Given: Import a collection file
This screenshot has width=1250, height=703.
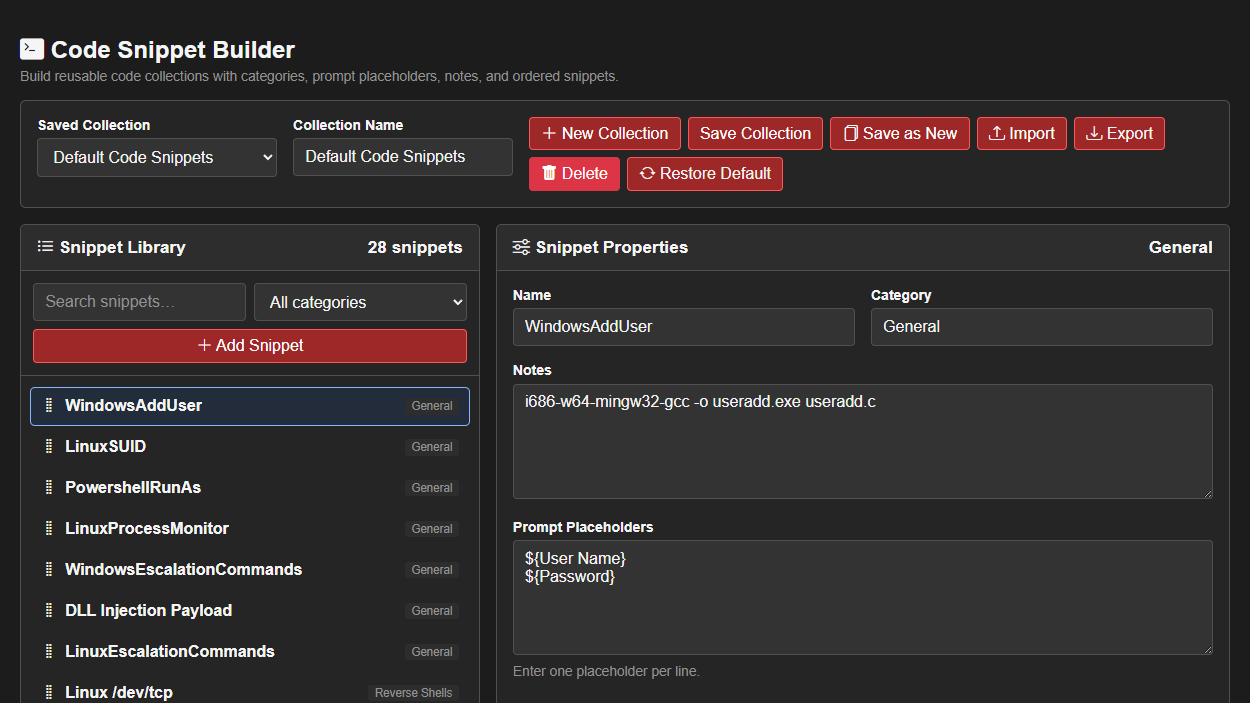Looking at the screenshot, I should (x=1022, y=134).
